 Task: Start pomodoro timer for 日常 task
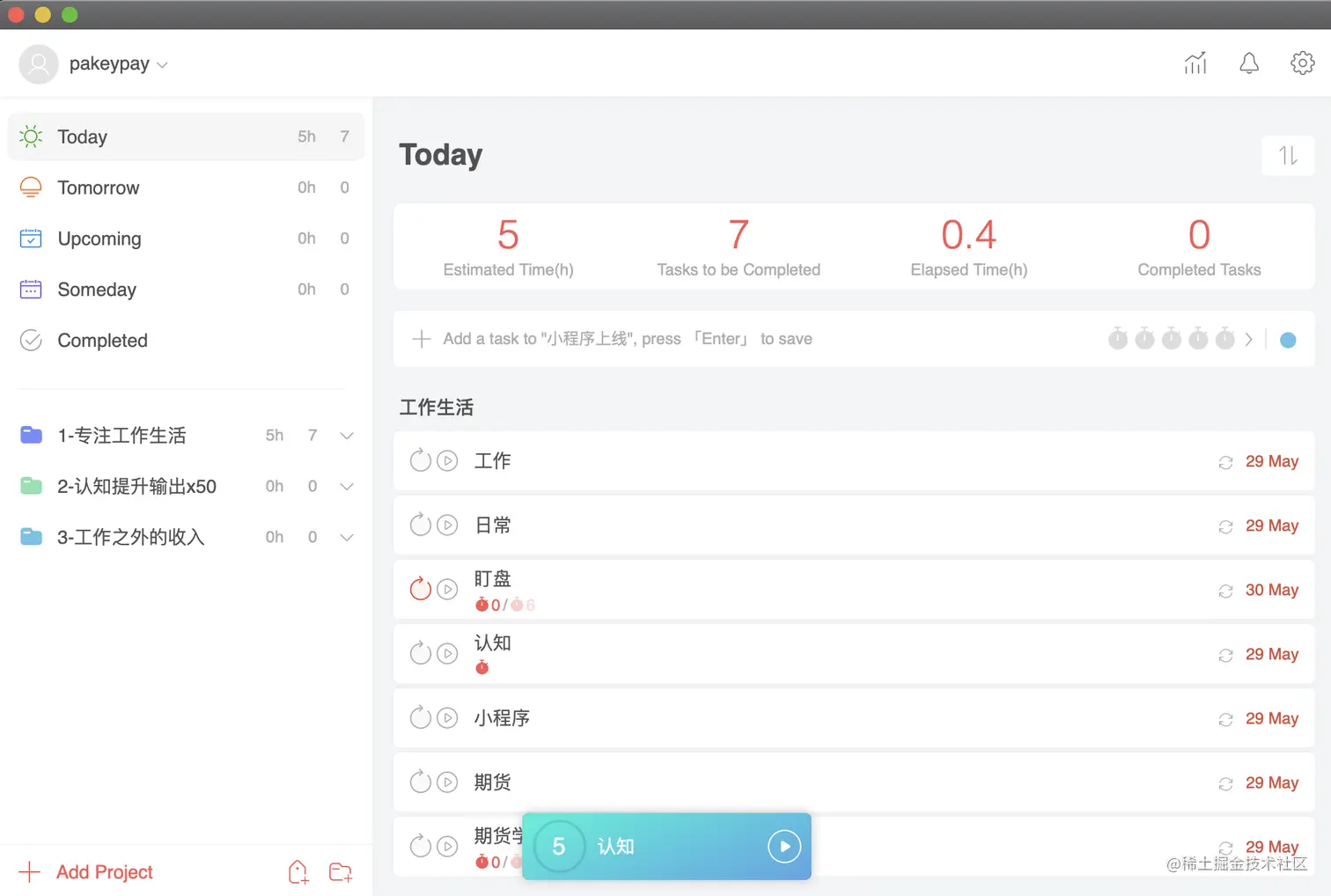[448, 525]
